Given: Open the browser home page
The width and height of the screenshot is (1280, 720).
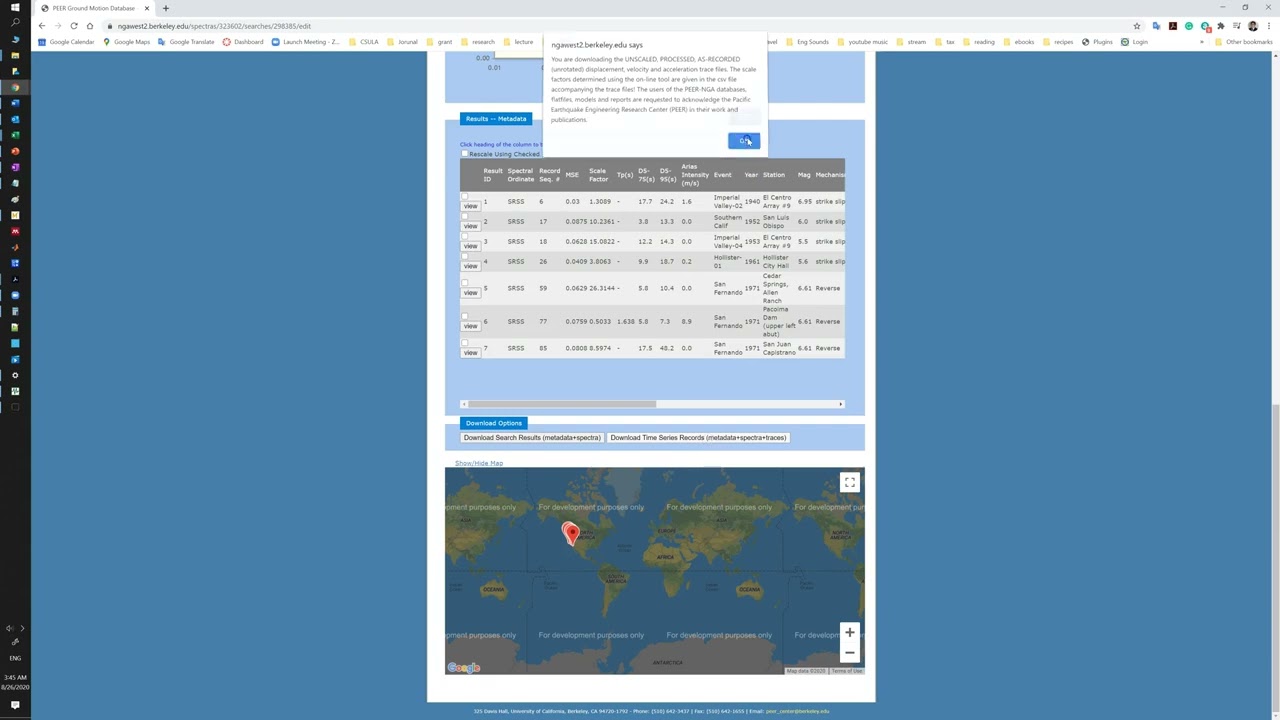Looking at the screenshot, I should click(x=90, y=26).
